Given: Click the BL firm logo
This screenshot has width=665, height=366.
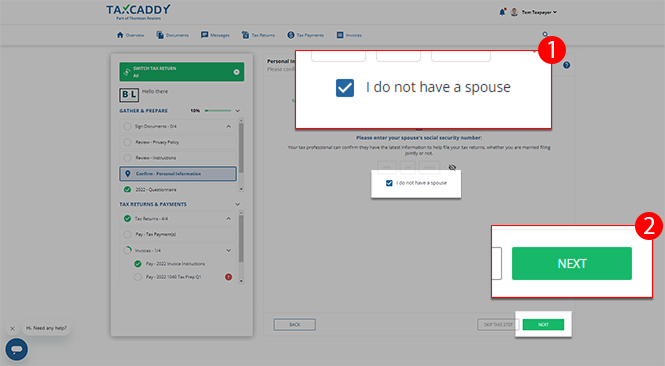Looking at the screenshot, I should [x=129, y=95].
